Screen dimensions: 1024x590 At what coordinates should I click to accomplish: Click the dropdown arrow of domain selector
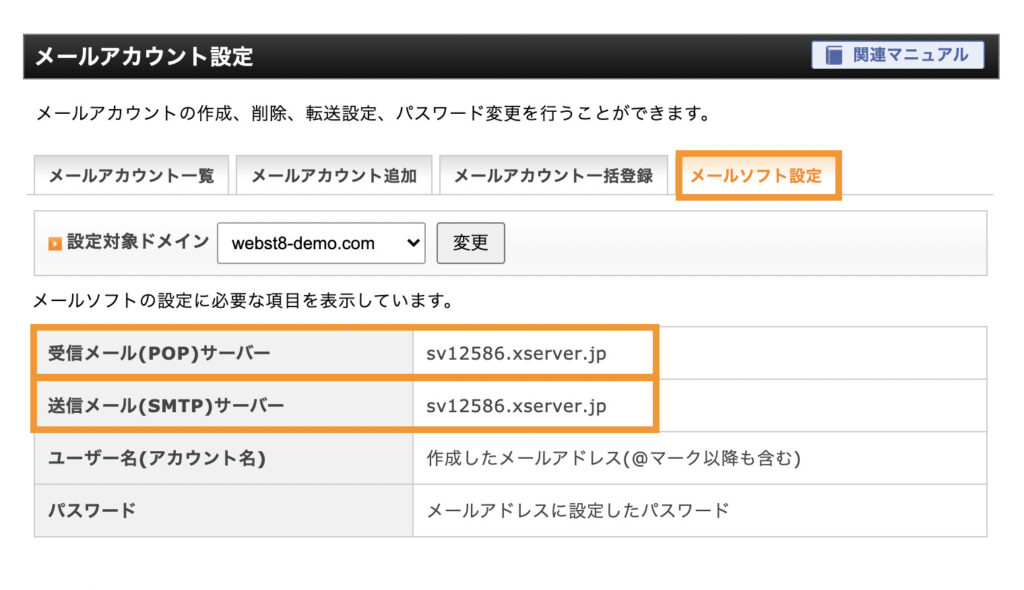pyautogui.click(x=413, y=243)
